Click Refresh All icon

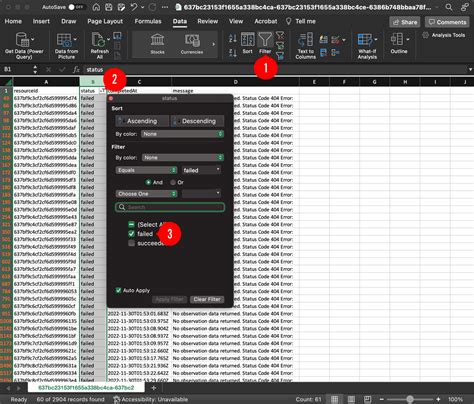point(100,40)
